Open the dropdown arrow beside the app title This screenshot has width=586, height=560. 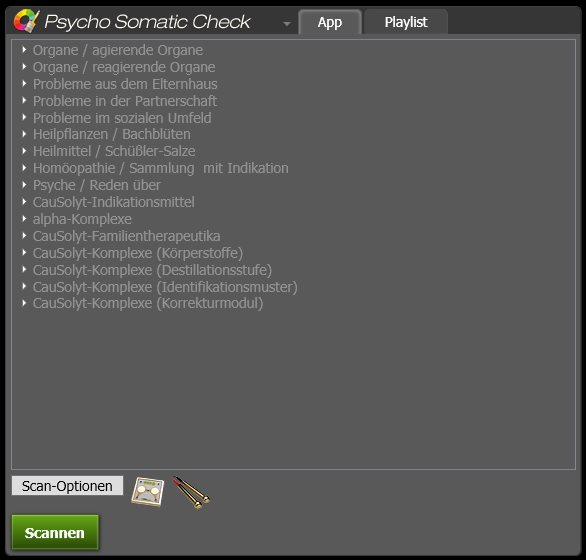[287, 24]
